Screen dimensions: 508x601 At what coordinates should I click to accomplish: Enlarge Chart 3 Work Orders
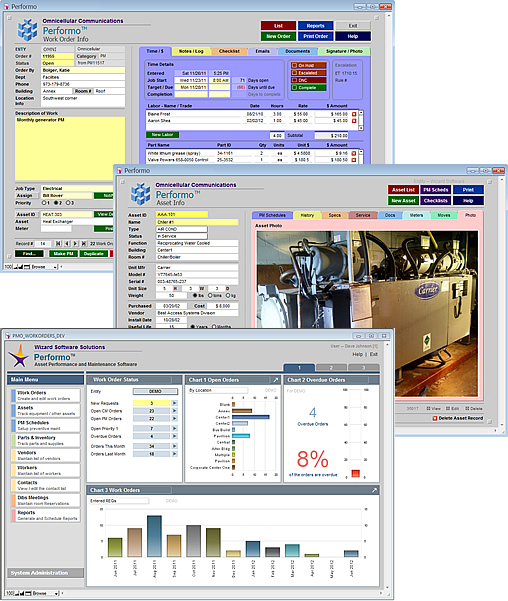pos(374,490)
